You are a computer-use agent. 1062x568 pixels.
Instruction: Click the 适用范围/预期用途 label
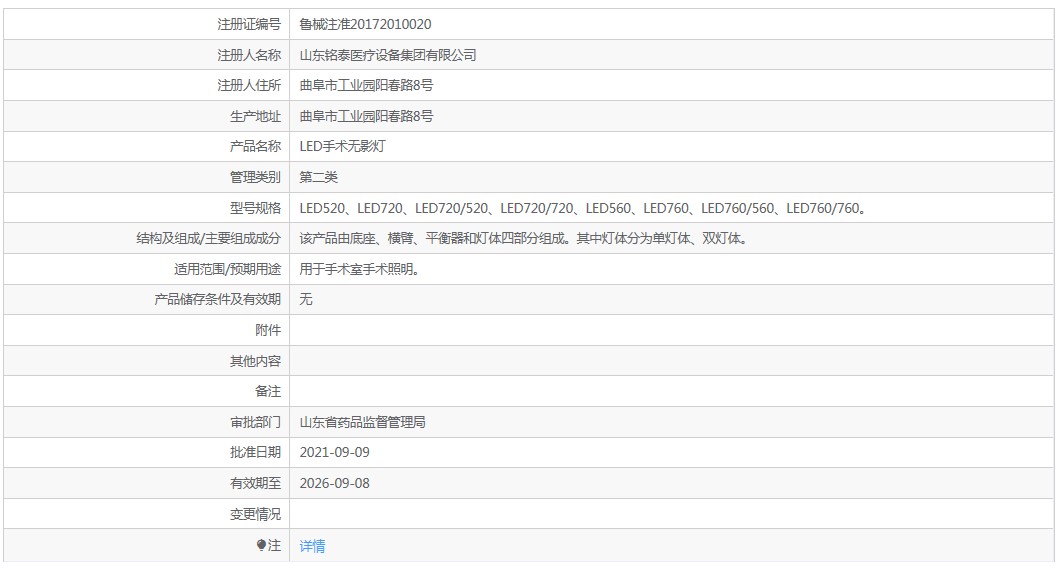[x=228, y=269]
